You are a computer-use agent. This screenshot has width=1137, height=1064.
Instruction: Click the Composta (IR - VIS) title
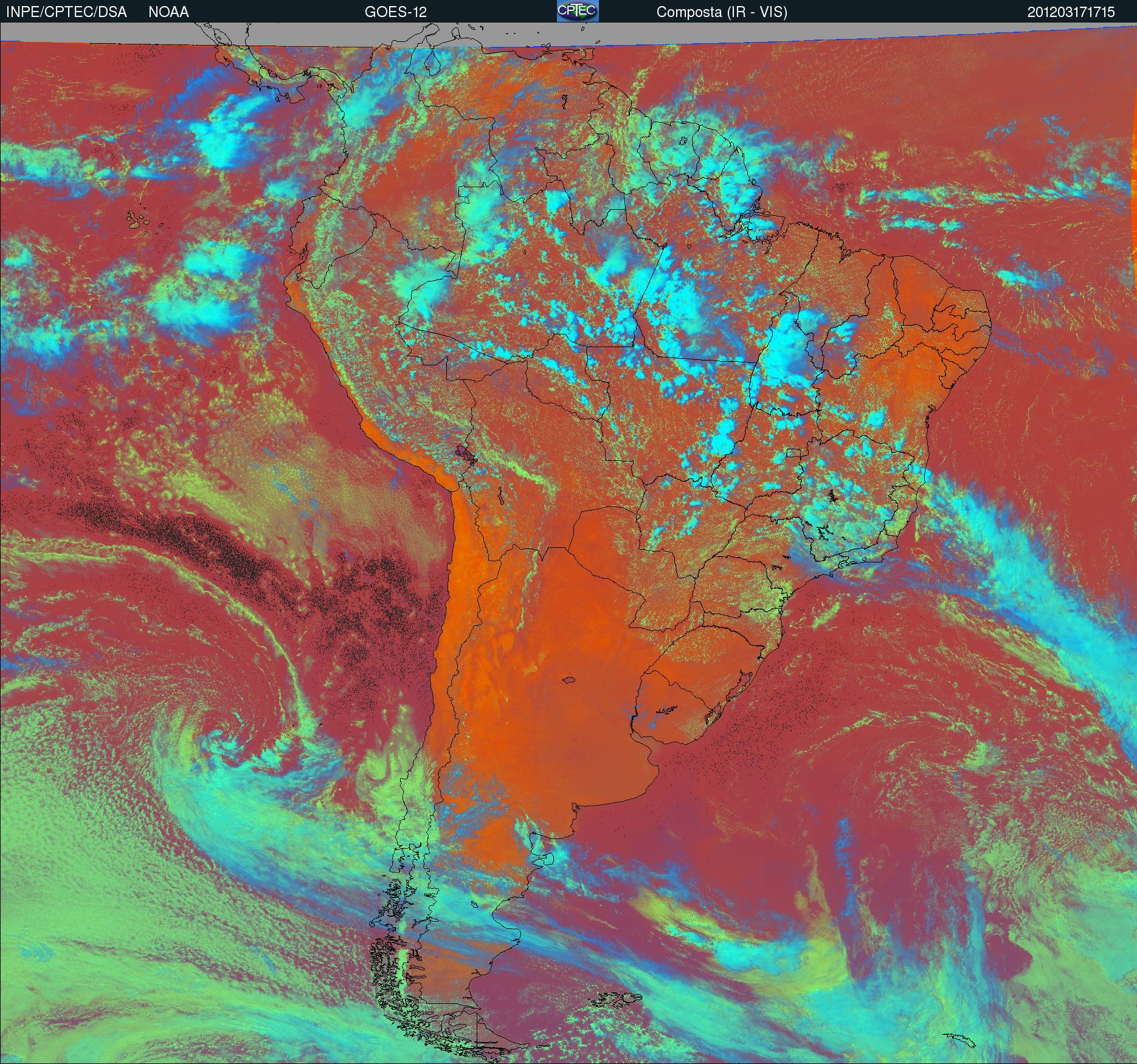coord(721,12)
